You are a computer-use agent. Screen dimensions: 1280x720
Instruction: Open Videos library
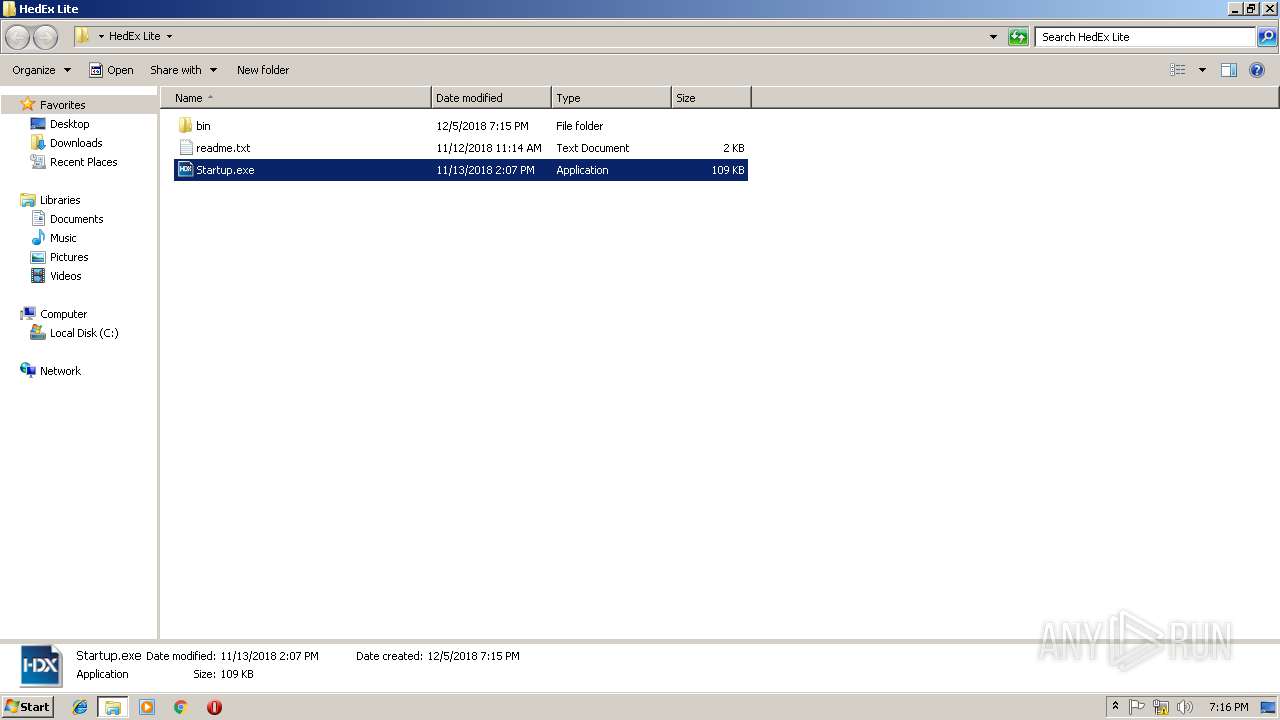(x=65, y=276)
